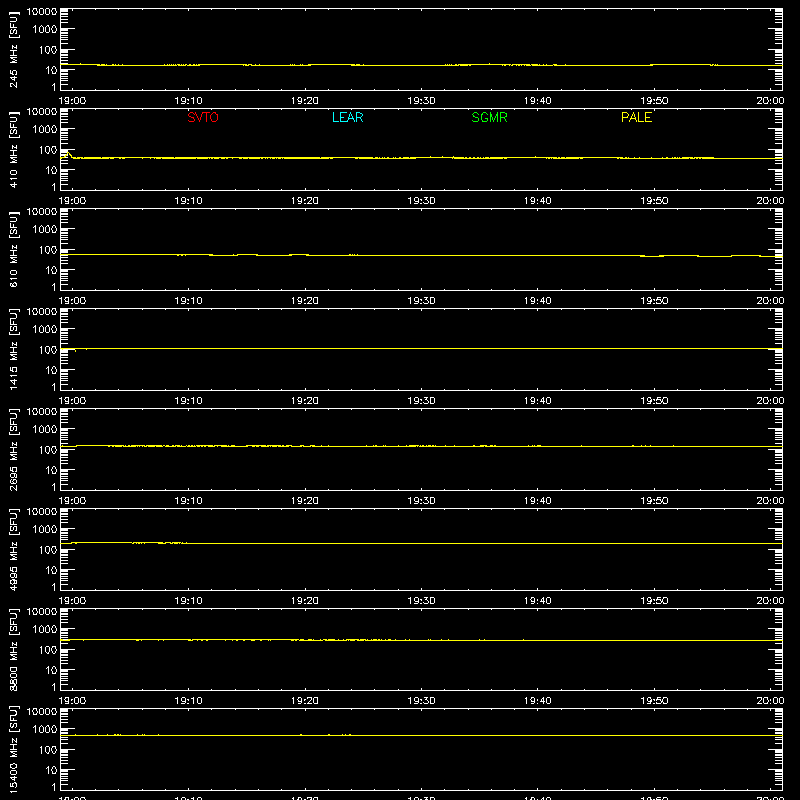
Task: Click the 20:00 tick label under 245 MHz plot
Action: point(770,101)
